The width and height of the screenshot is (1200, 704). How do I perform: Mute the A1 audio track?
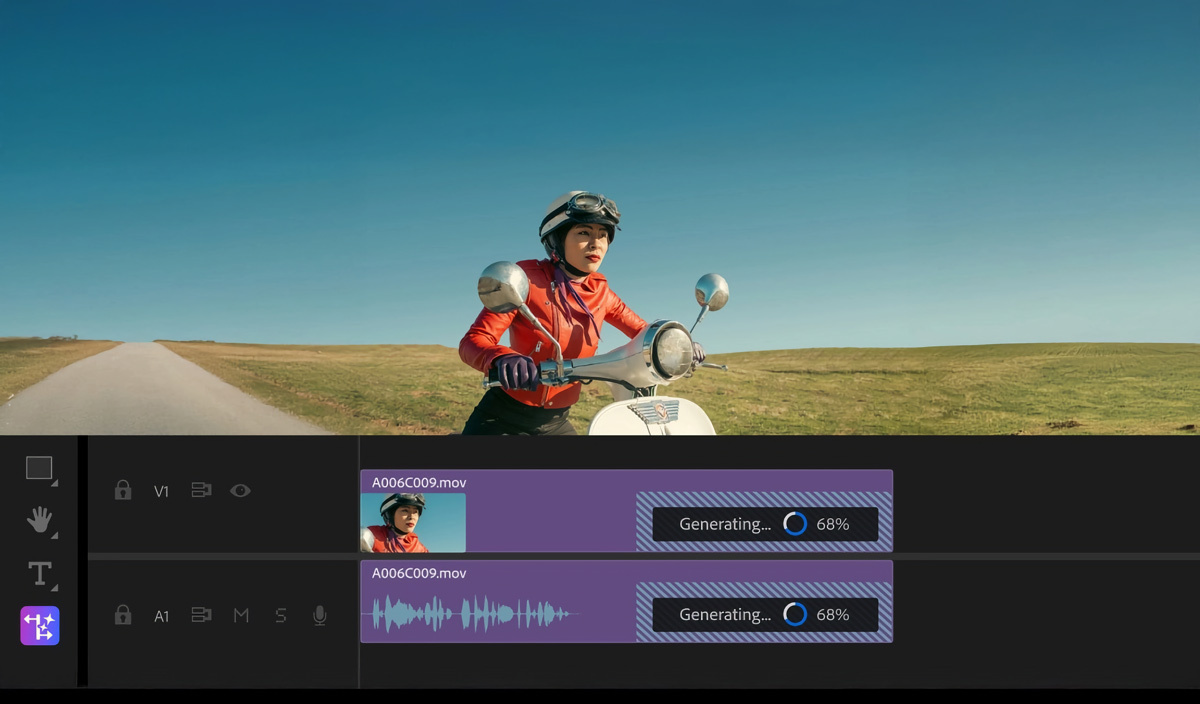(241, 615)
